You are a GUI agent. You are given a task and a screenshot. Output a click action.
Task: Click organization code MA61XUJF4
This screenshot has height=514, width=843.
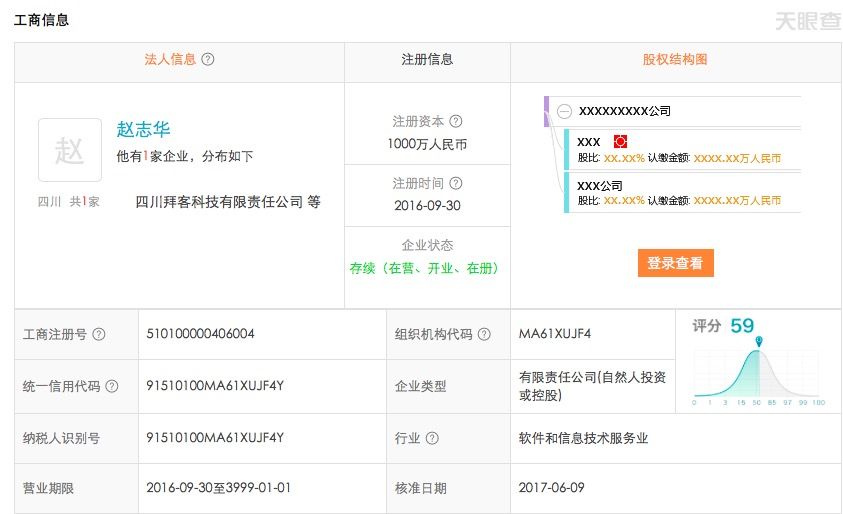tap(554, 333)
